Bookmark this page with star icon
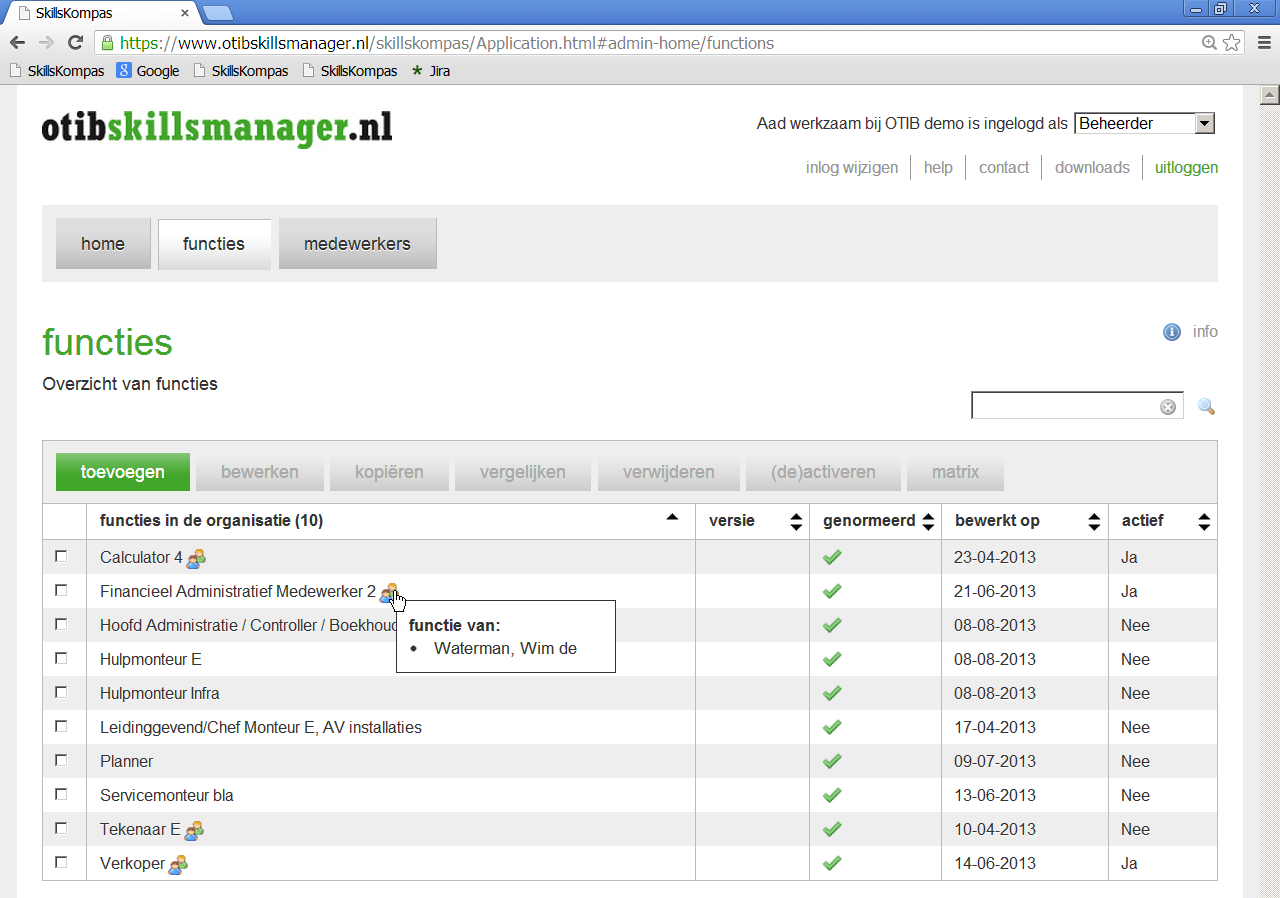 pyautogui.click(x=1232, y=43)
